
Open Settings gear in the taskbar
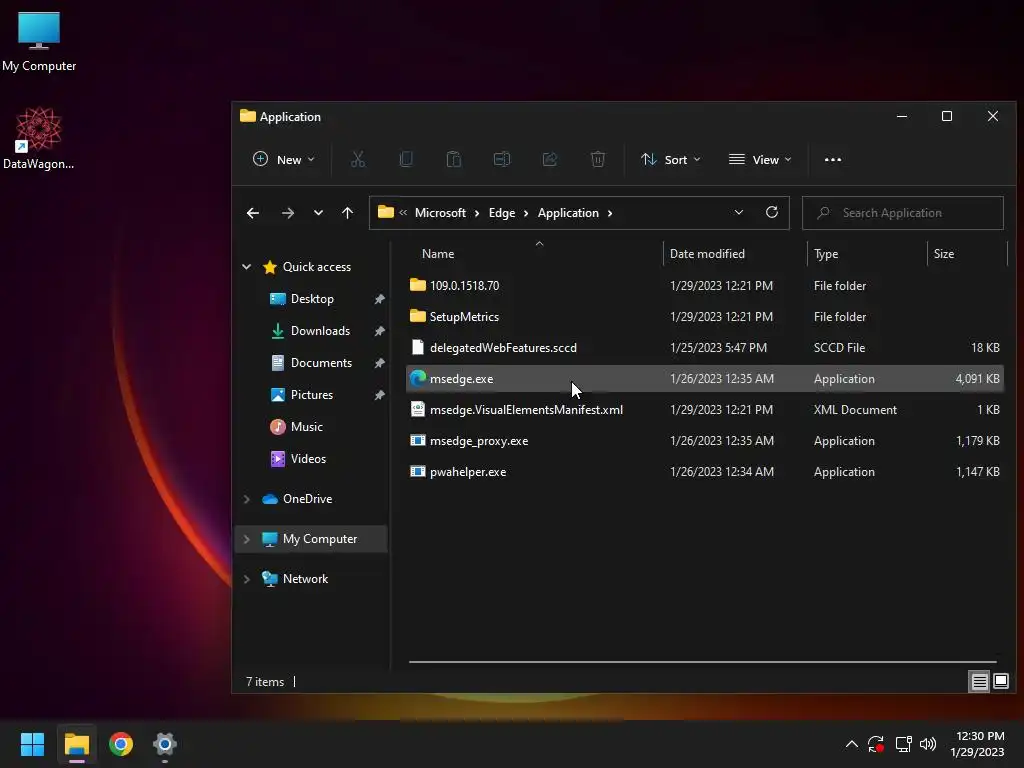[165, 744]
